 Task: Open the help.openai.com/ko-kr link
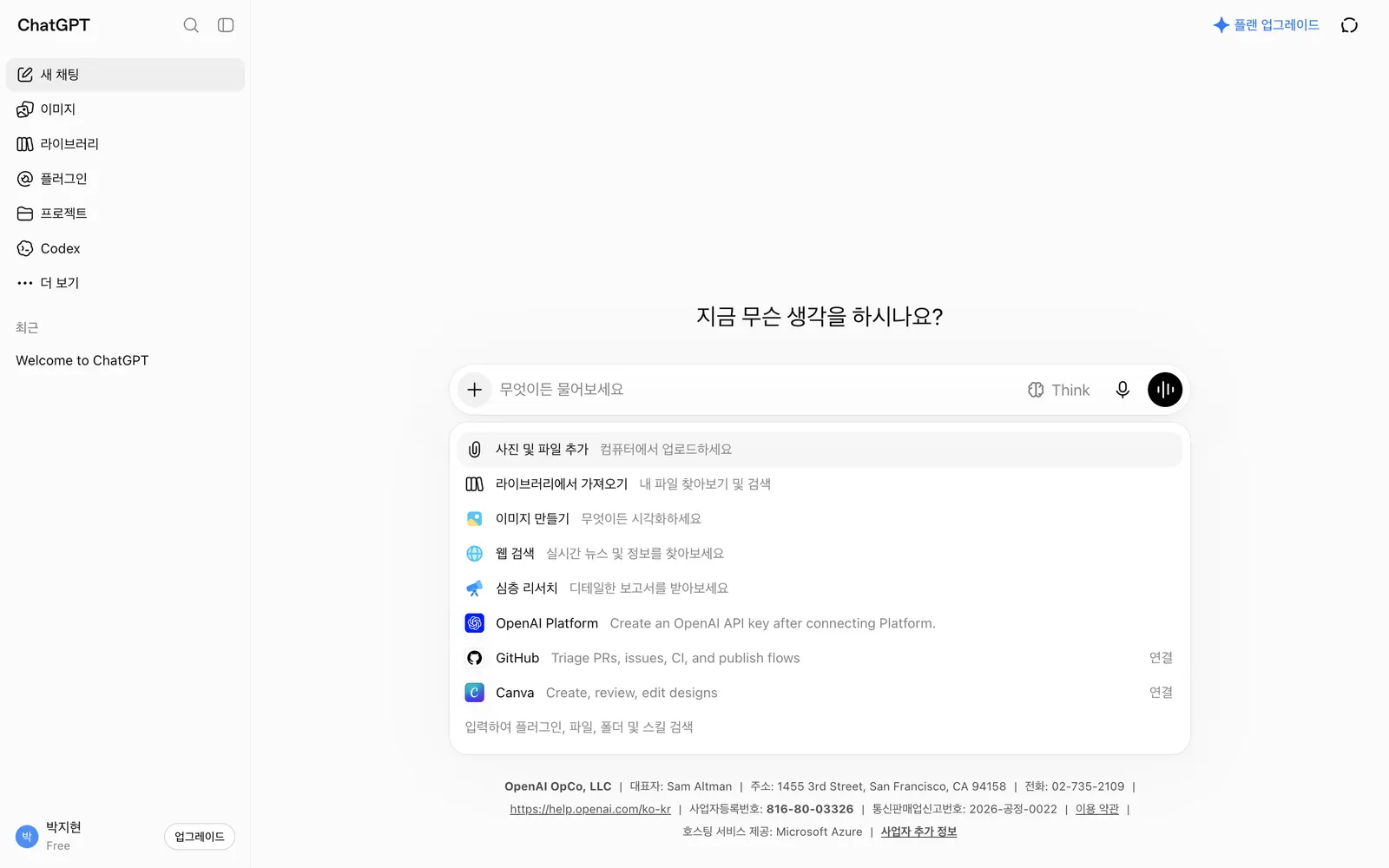590,809
